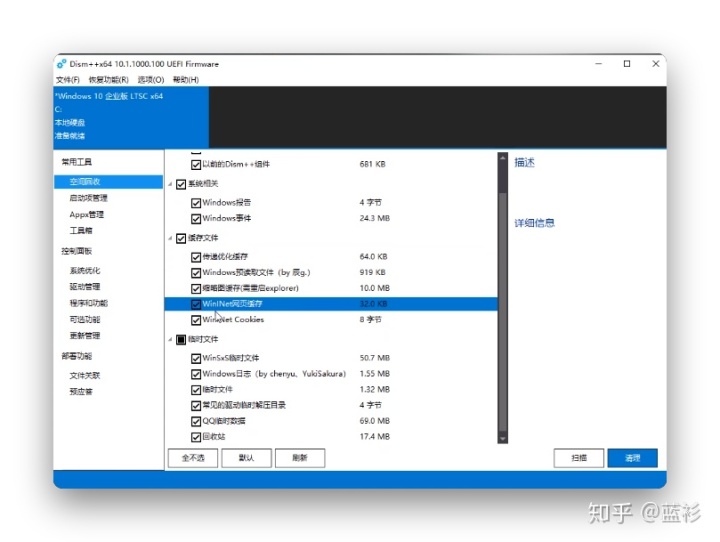Open 预应答 in the sidebar

pos(81,391)
